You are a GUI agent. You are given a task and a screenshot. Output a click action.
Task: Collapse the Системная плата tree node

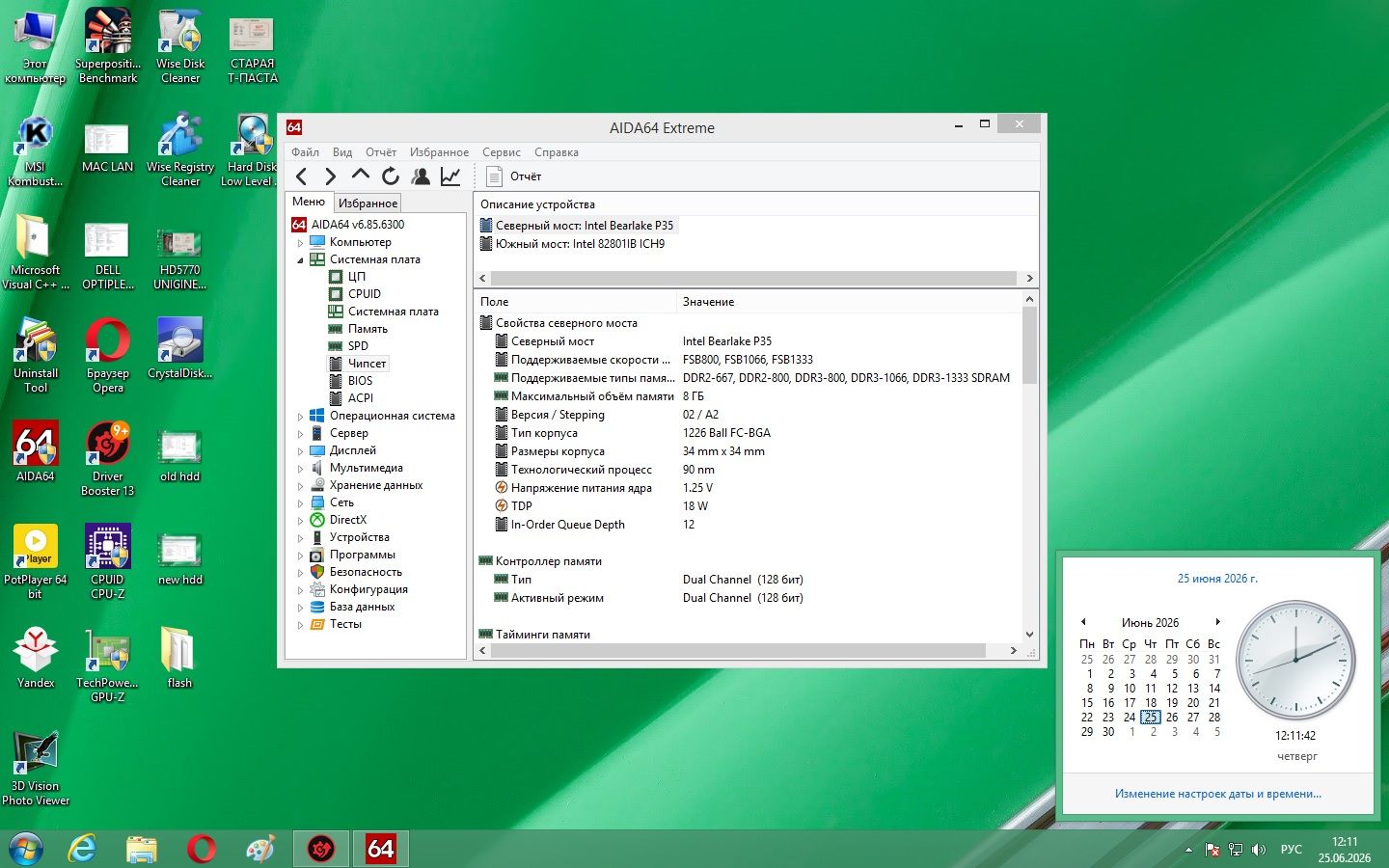(x=300, y=260)
